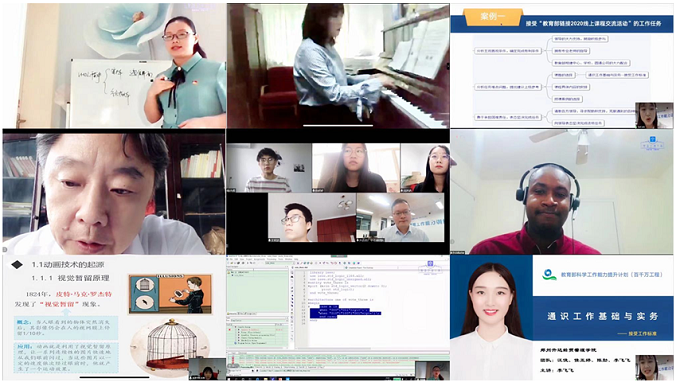Click the Windows Start icon in code window taskbar

coord(229,379)
